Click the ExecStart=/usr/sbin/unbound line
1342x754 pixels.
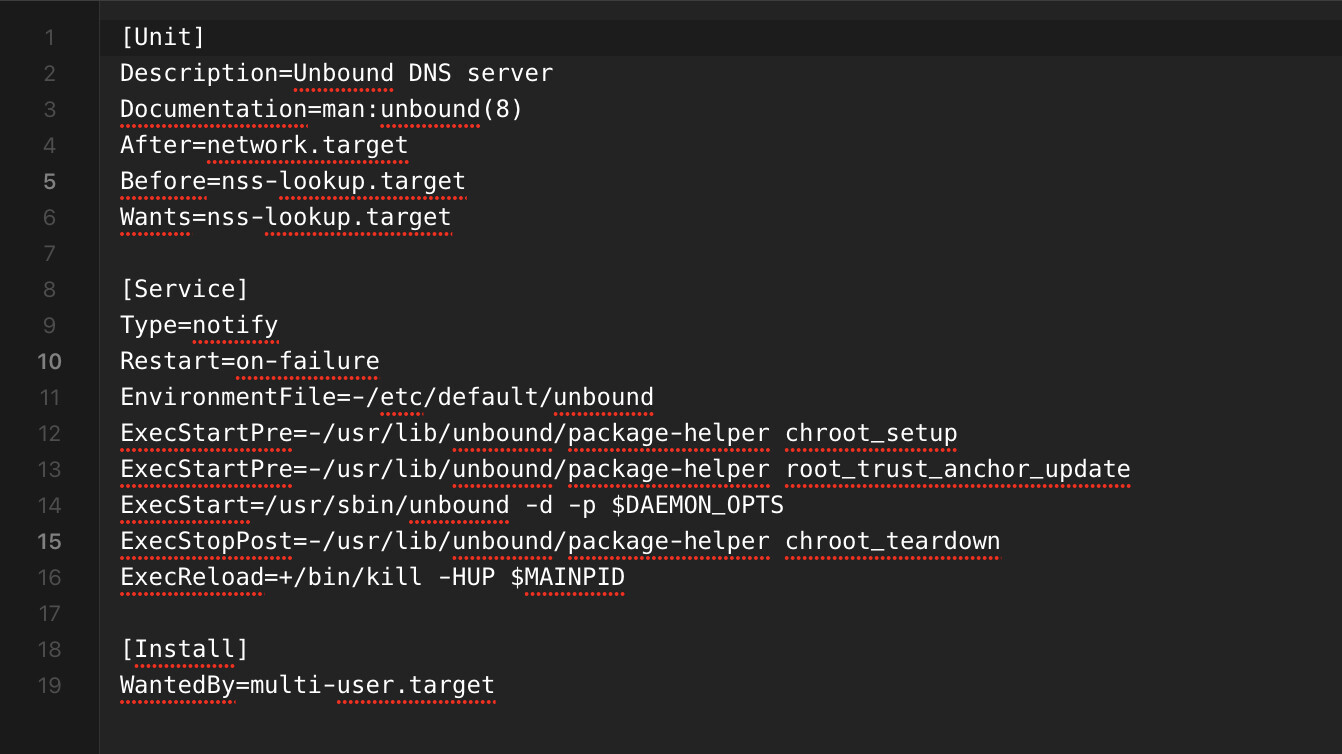[452, 505]
